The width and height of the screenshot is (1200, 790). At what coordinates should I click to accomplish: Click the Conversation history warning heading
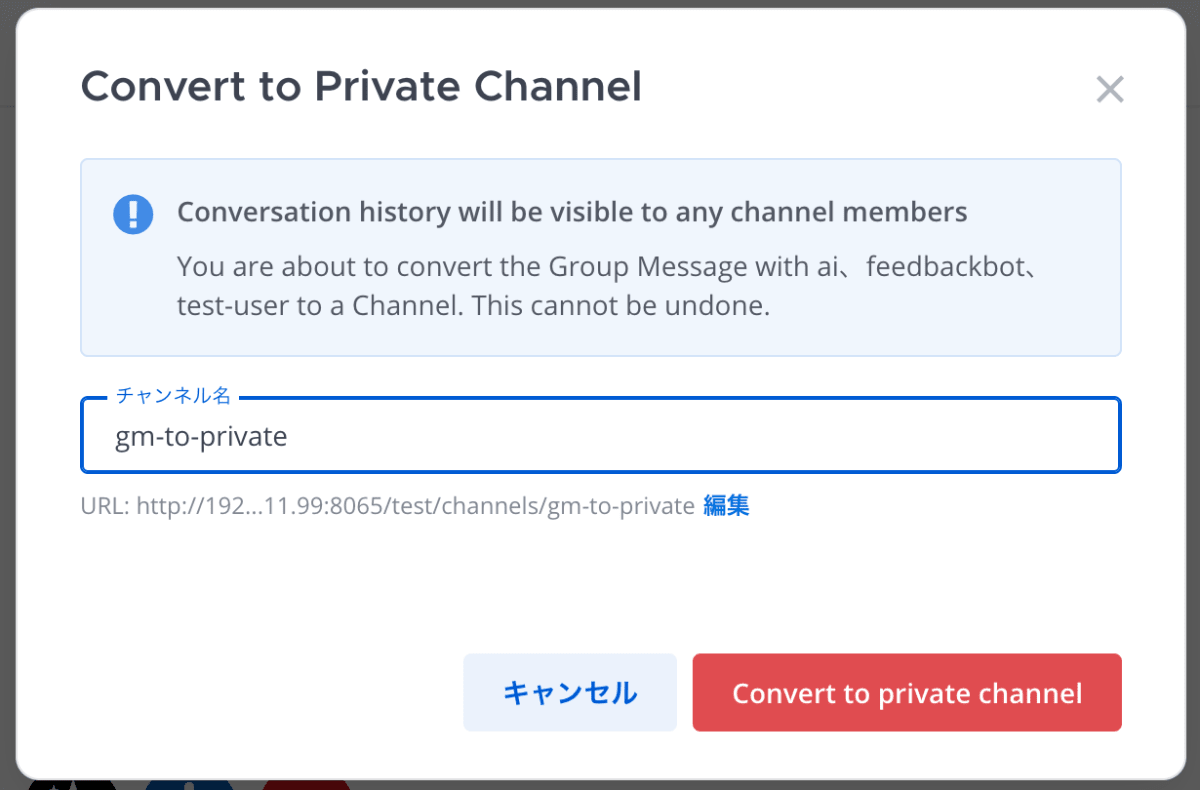click(572, 212)
